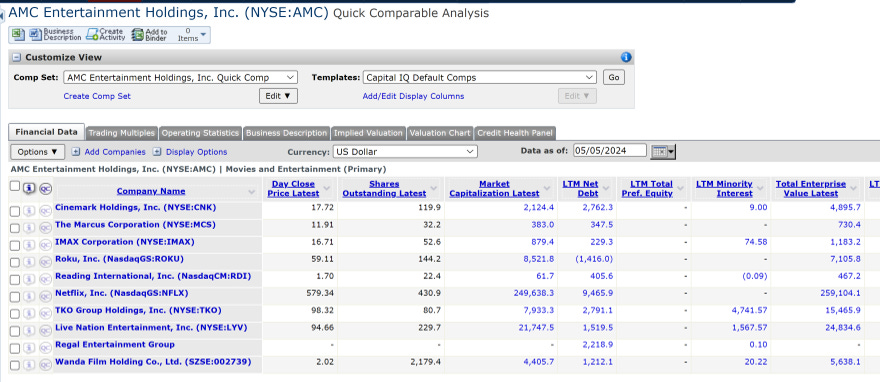Check the TKO Group Holdings checkbox

coord(15,314)
